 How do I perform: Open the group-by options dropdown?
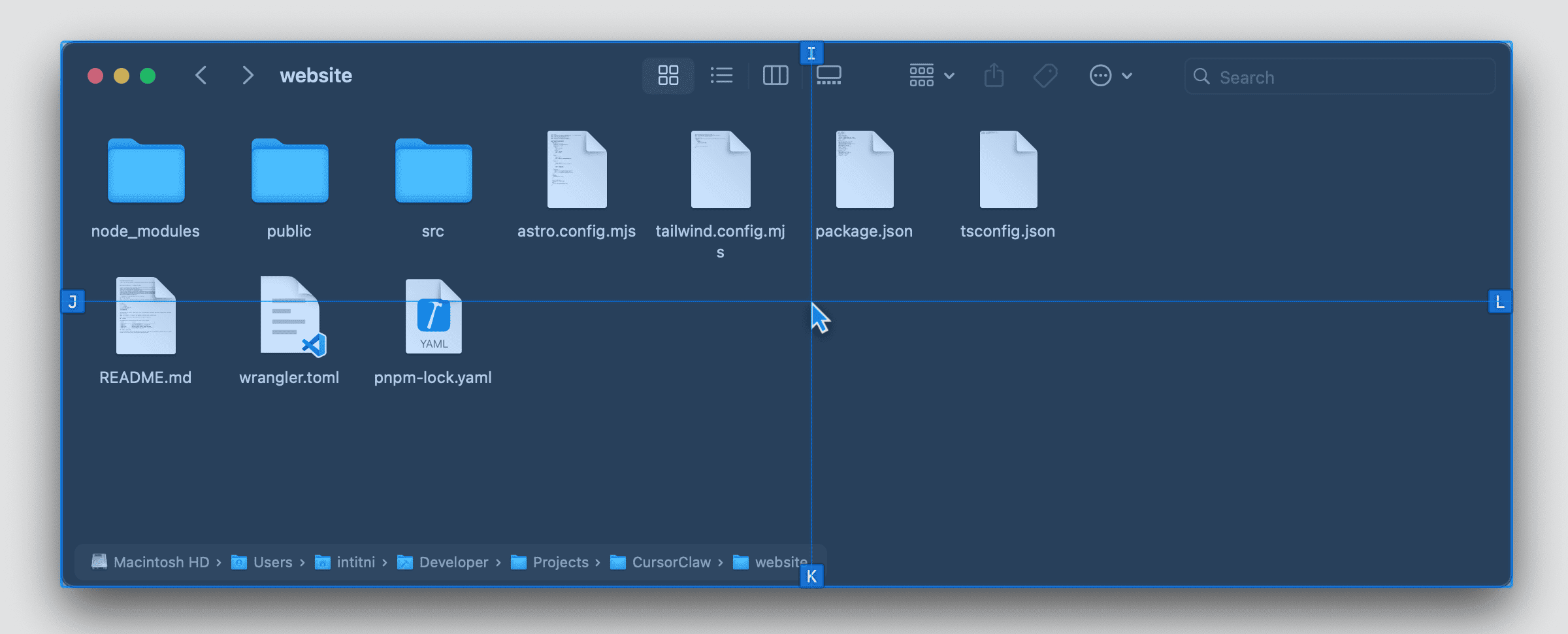point(932,76)
